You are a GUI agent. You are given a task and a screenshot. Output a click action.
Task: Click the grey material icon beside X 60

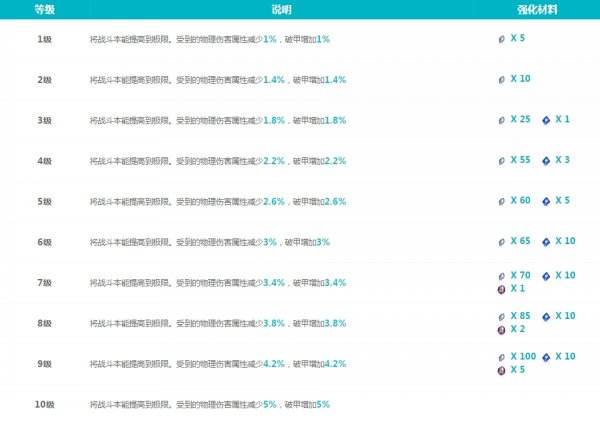pos(502,201)
